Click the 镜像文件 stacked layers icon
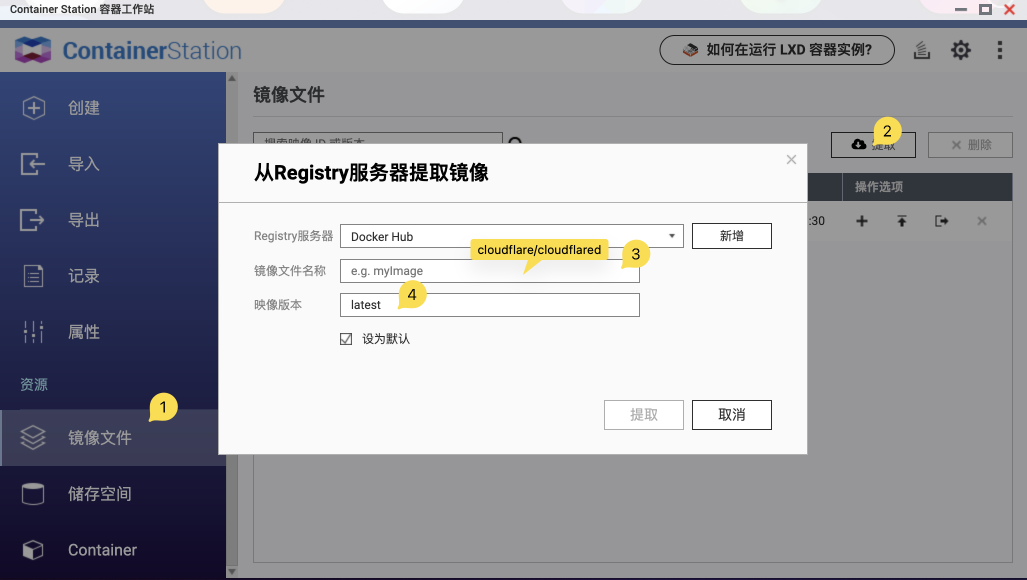1027x580 pixels. click(33, 437)
